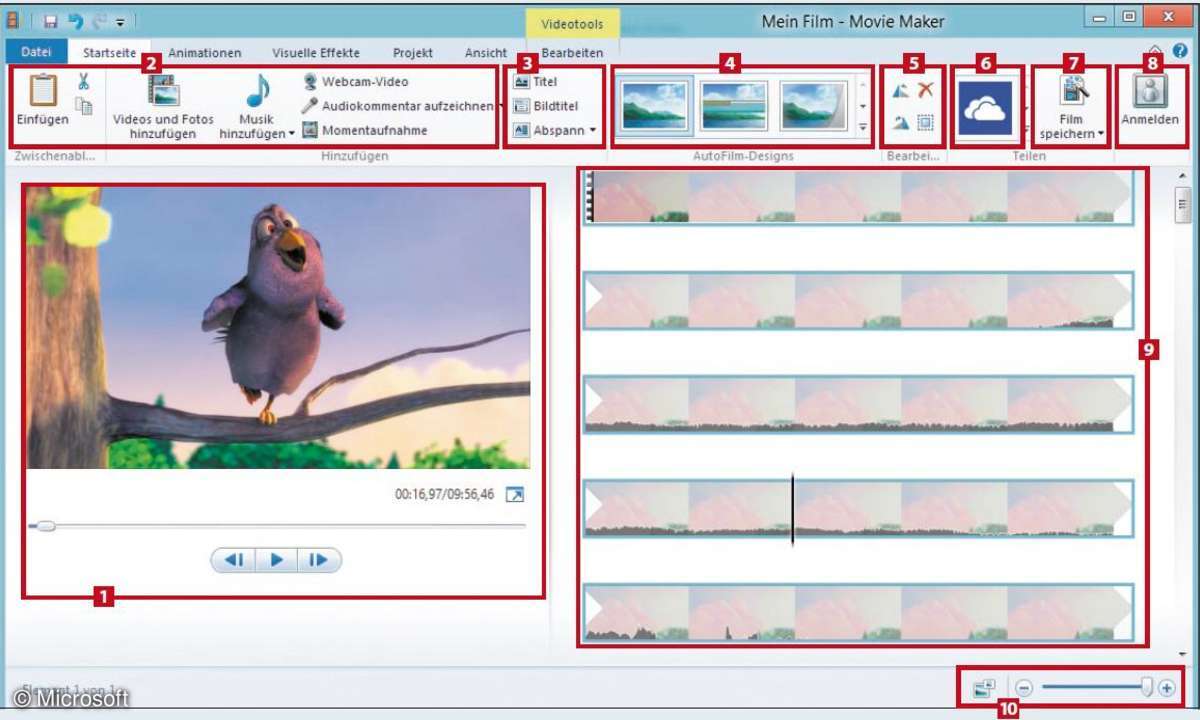Add Abspann credits

[x=549, y=130]
